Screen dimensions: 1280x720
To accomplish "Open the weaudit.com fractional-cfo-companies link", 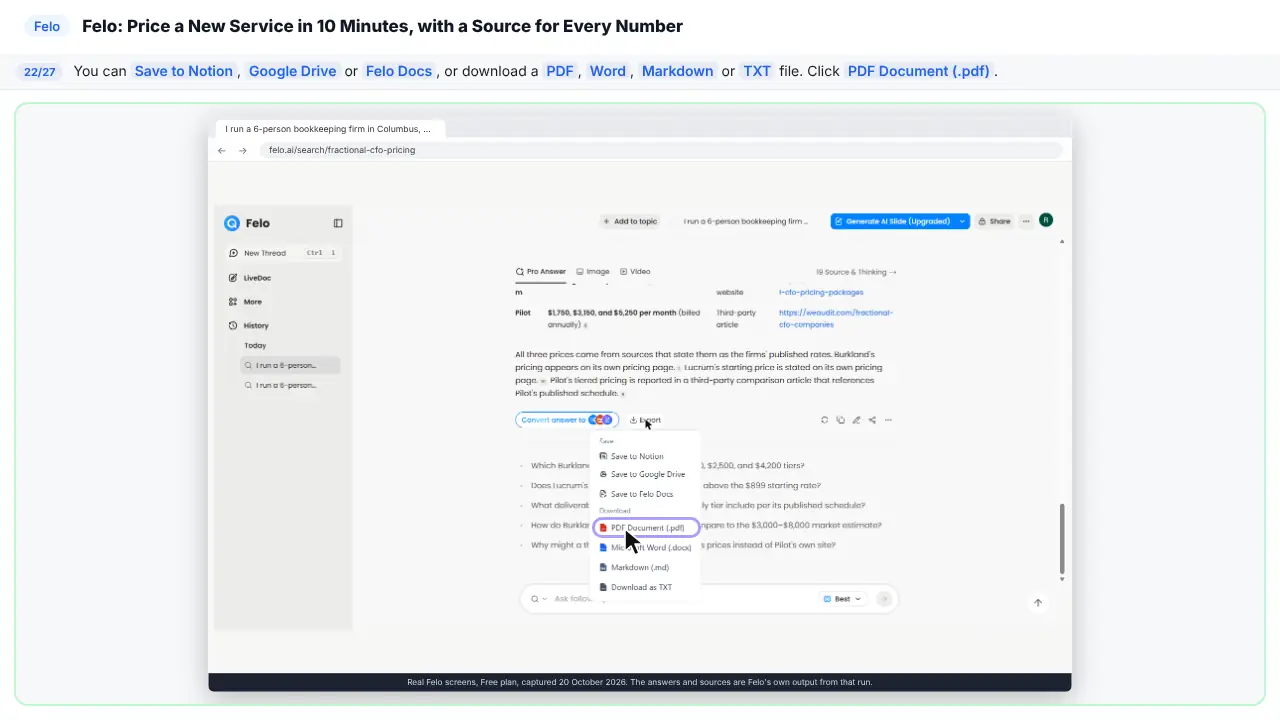I will tap(836, 319).
